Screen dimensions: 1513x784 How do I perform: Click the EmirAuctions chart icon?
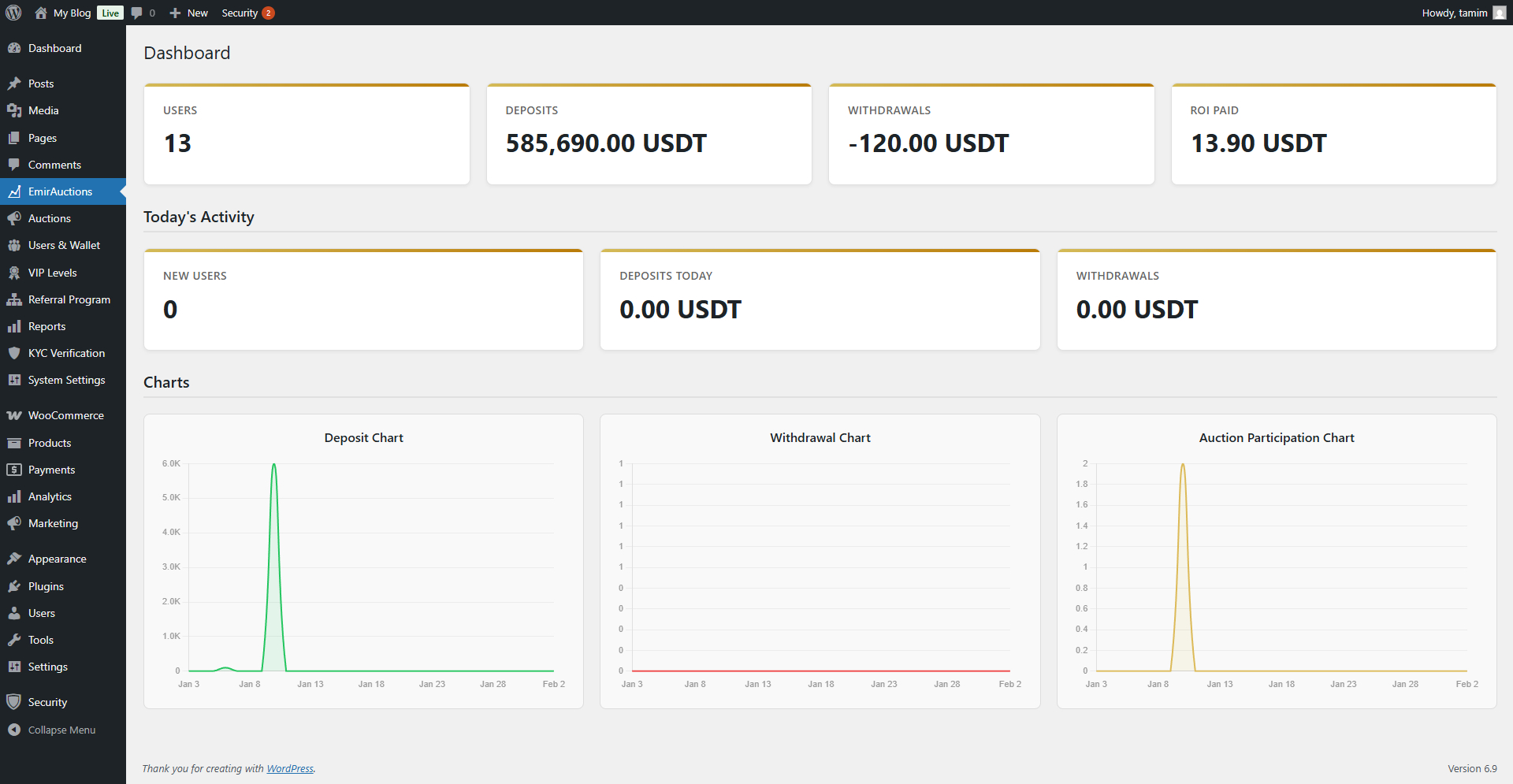click(14, 191)
